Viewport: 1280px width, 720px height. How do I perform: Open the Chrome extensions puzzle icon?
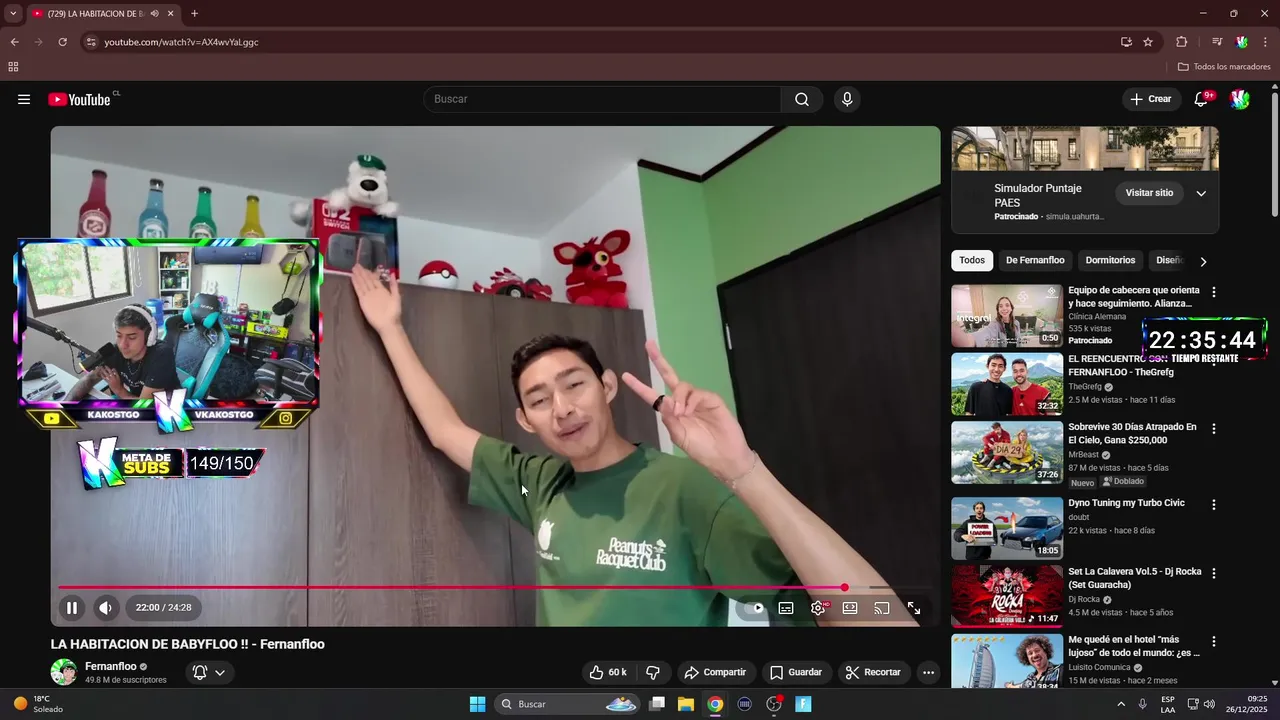click(1181, 42)
